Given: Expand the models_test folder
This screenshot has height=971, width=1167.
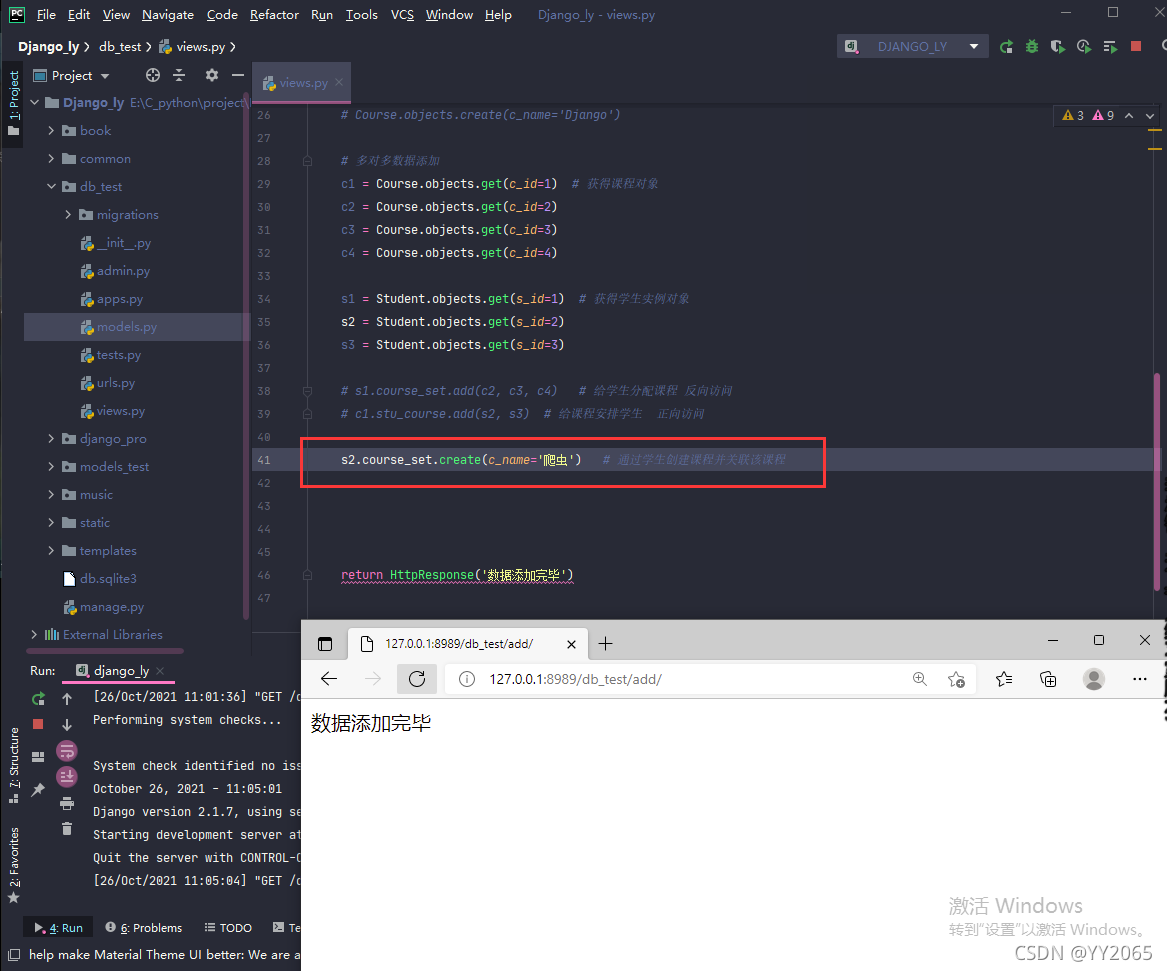Looking at the screenshot, I should 51,467.
